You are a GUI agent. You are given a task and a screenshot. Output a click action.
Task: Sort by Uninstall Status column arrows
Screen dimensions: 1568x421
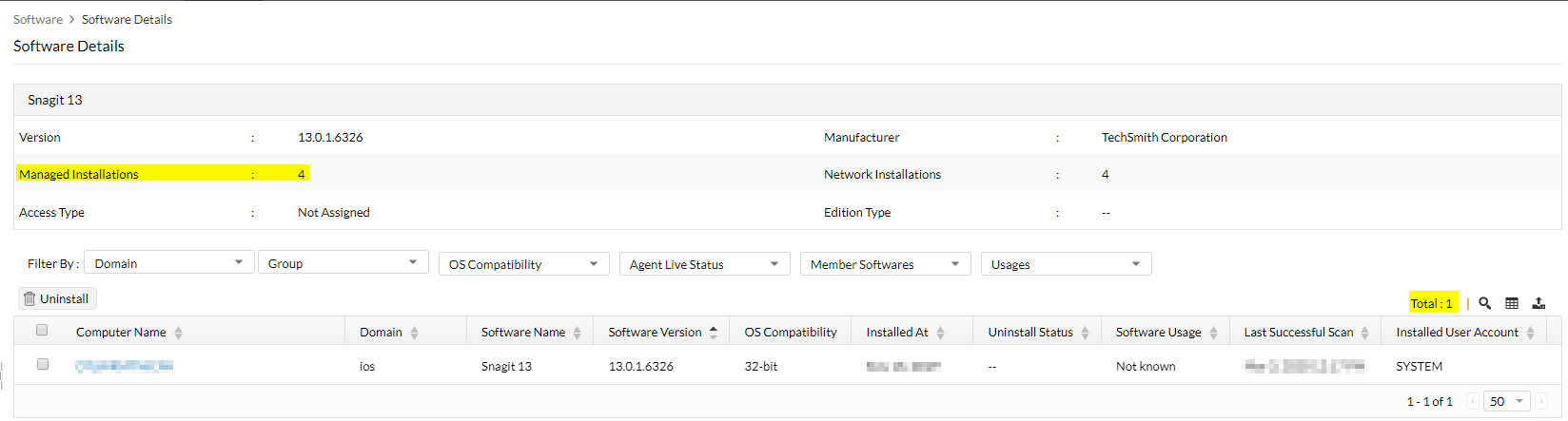[1085, 333]
